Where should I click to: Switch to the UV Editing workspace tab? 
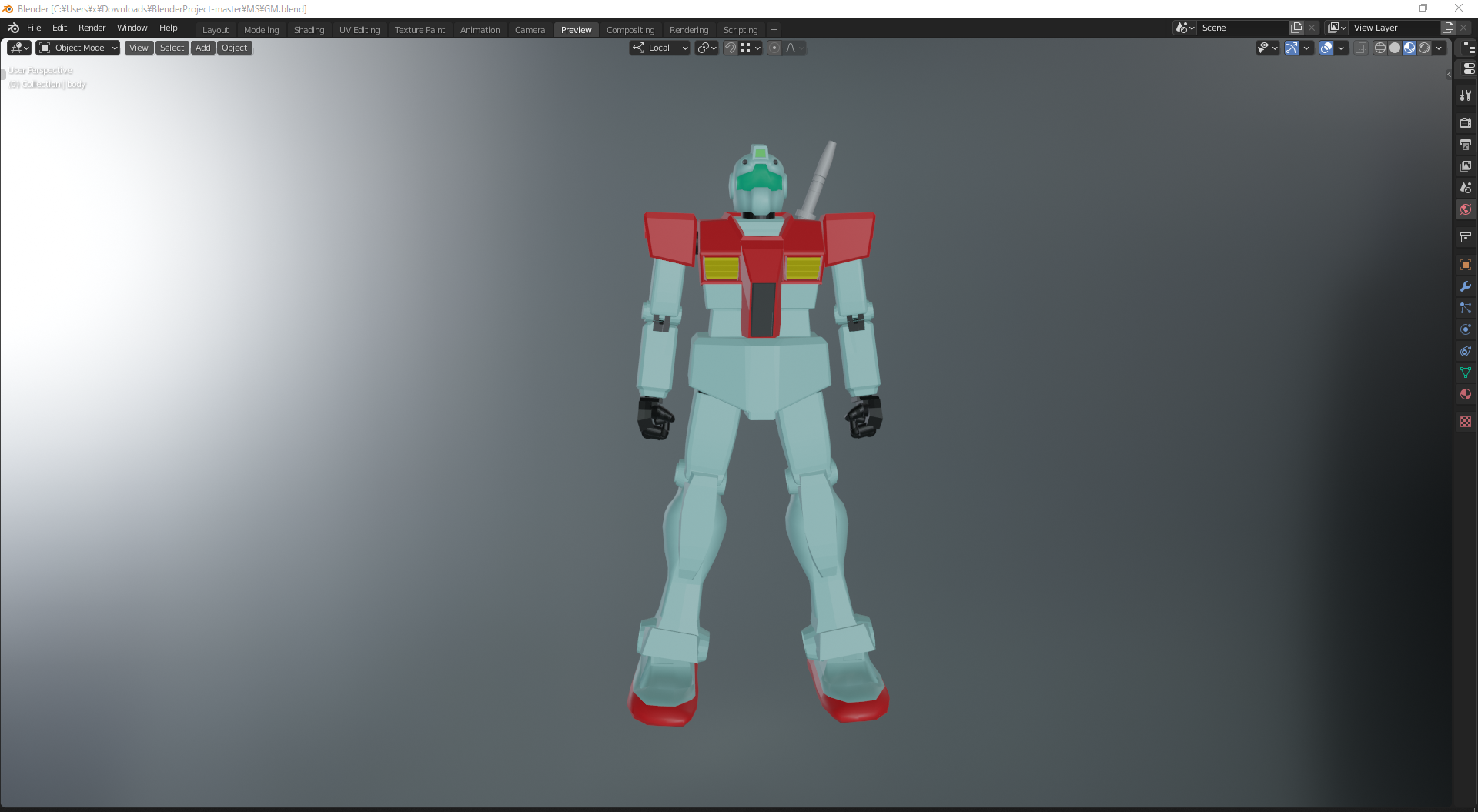pyautogui.click(x=359, y=30)
